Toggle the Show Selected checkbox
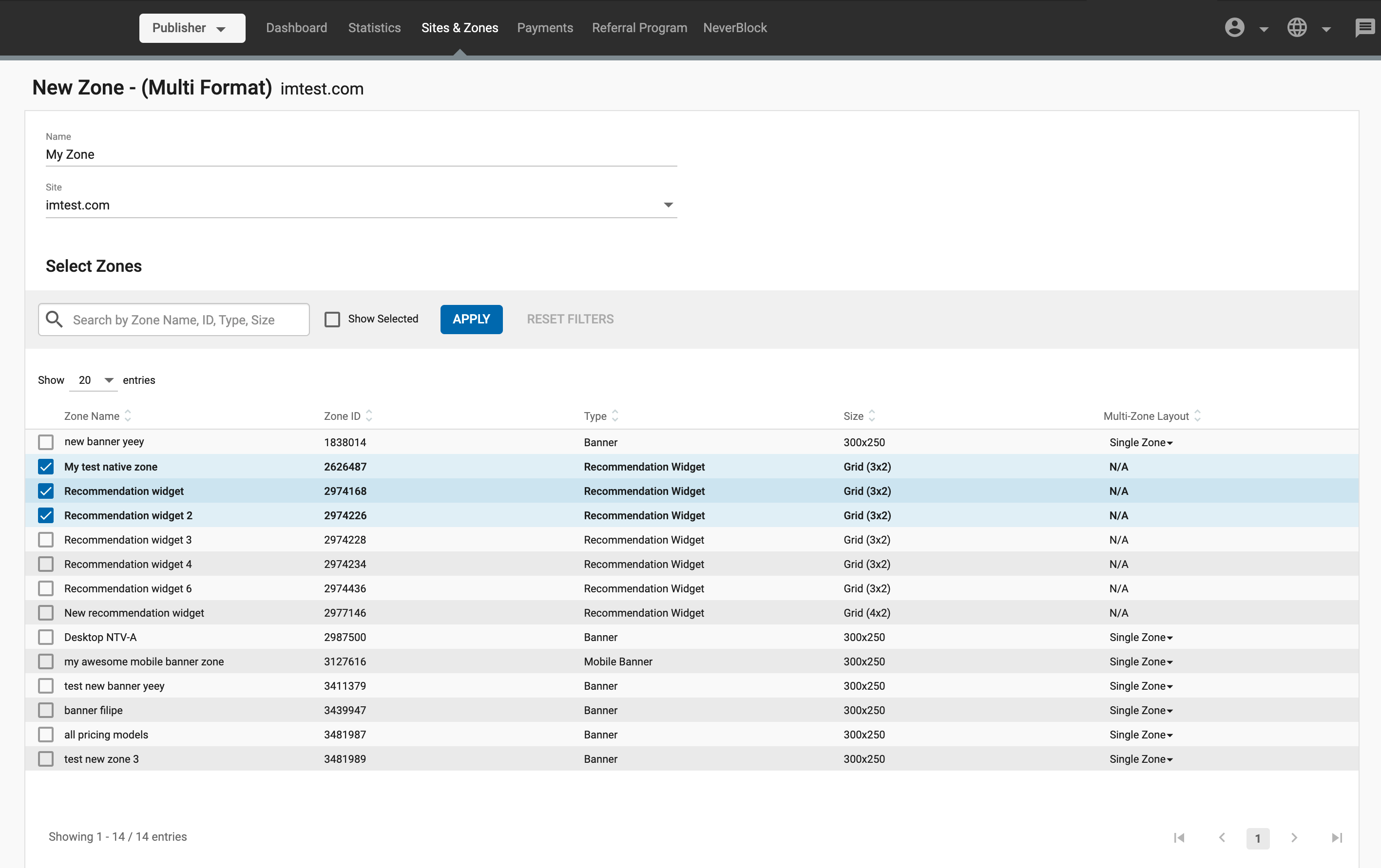 point(332,320)
